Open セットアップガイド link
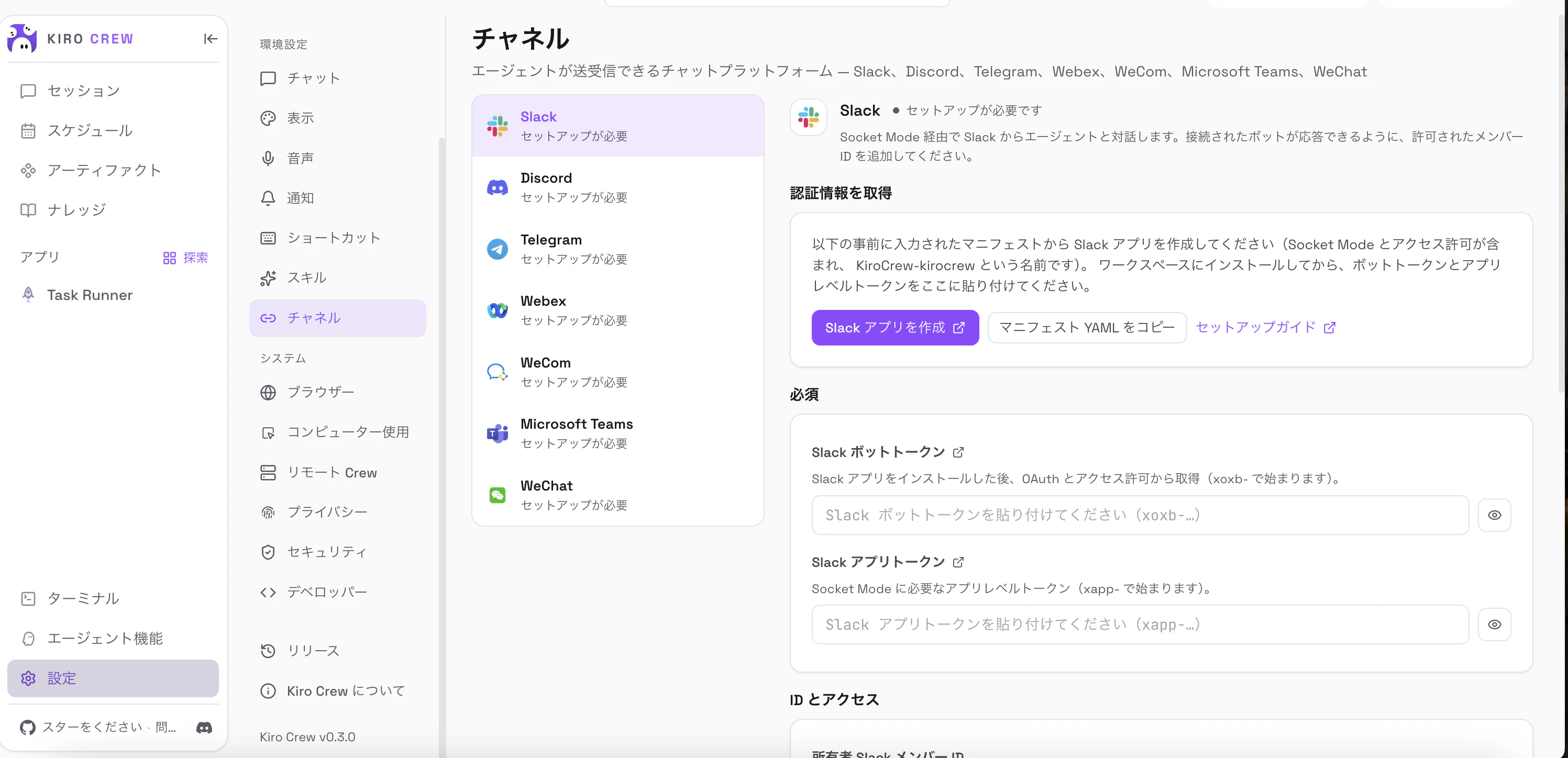Viewport: 1568px width, 758px height. tap(1265, 327)
